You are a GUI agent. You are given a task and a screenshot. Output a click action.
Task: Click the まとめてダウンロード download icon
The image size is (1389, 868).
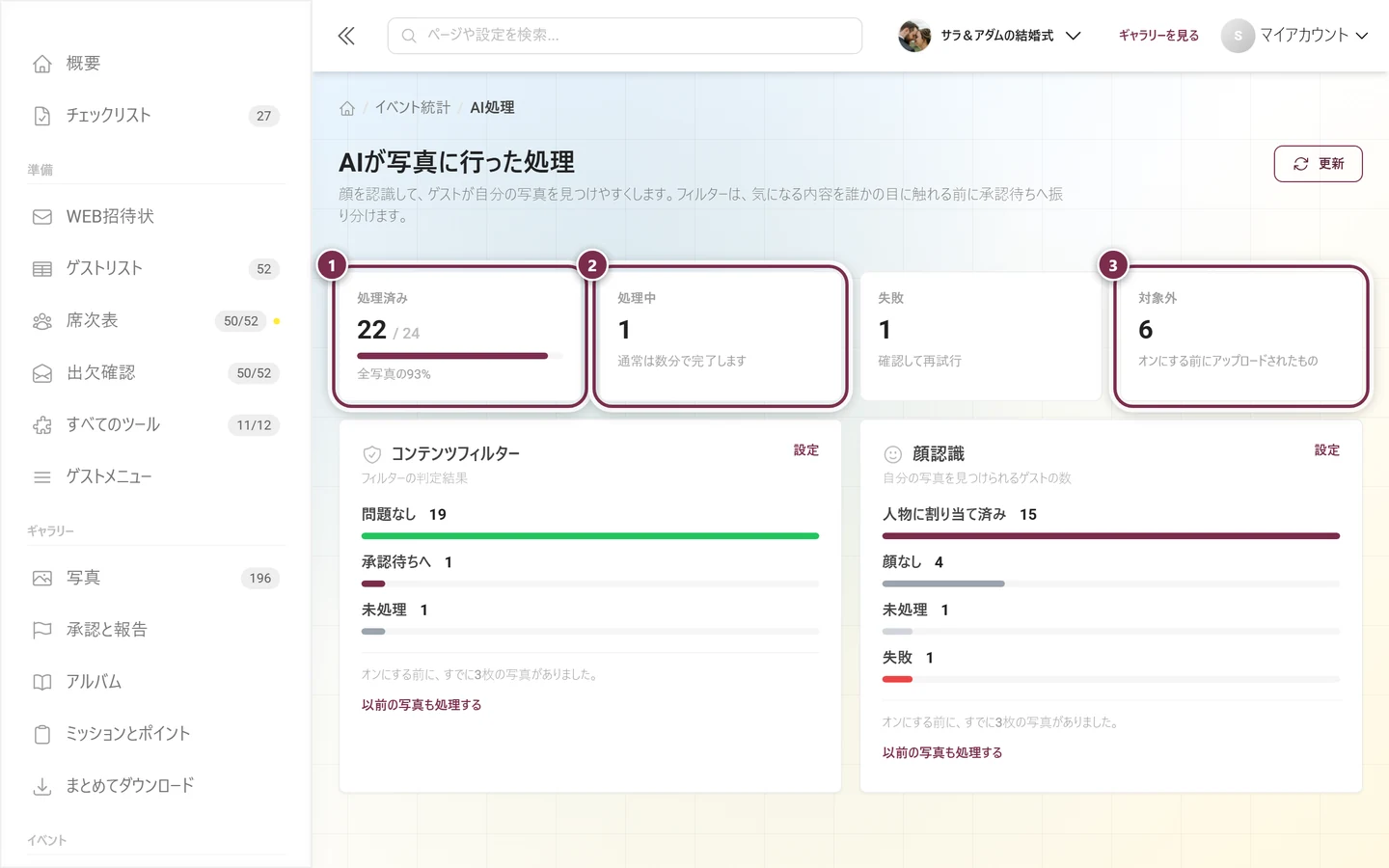[x=42, y=787]
